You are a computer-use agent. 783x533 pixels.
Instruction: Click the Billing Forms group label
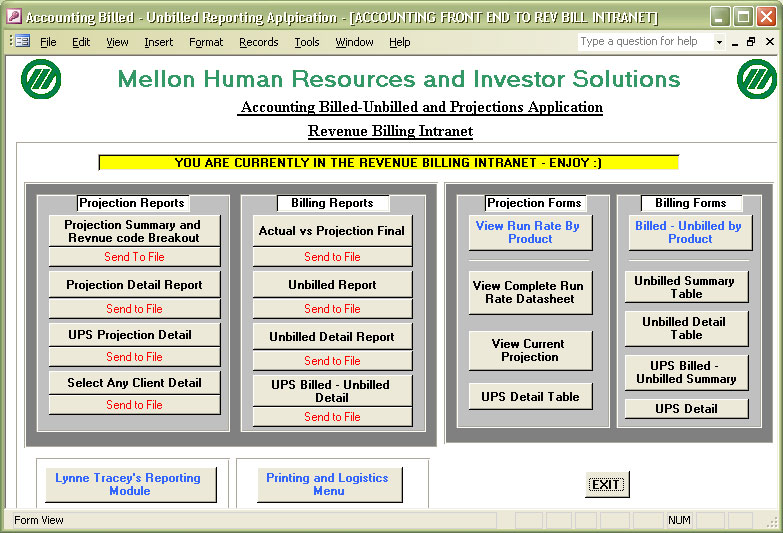click(691, 203)
